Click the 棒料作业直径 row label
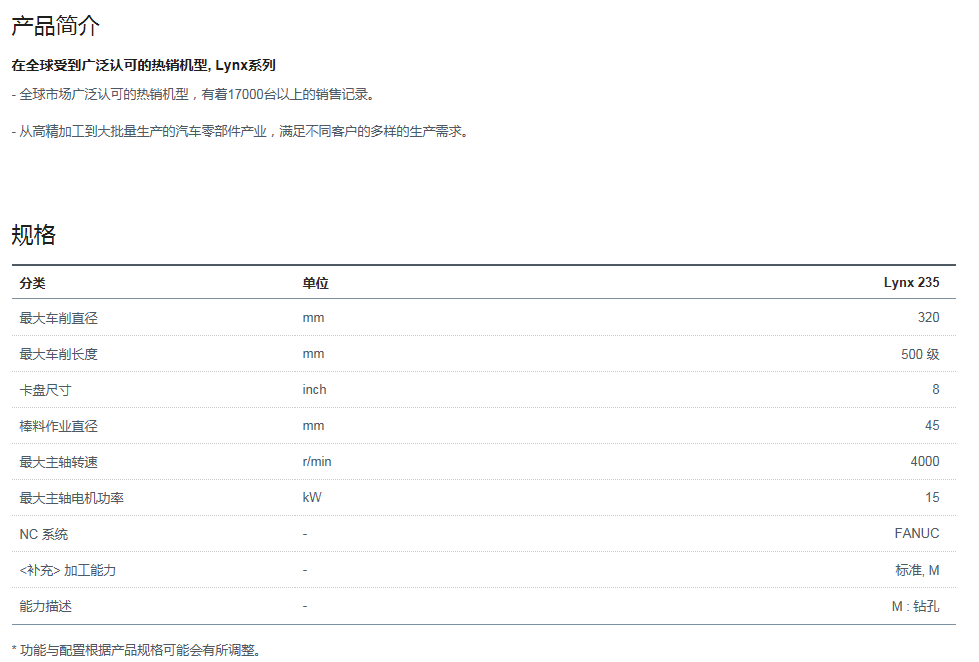The image size is (979, 662). (59, 426)
